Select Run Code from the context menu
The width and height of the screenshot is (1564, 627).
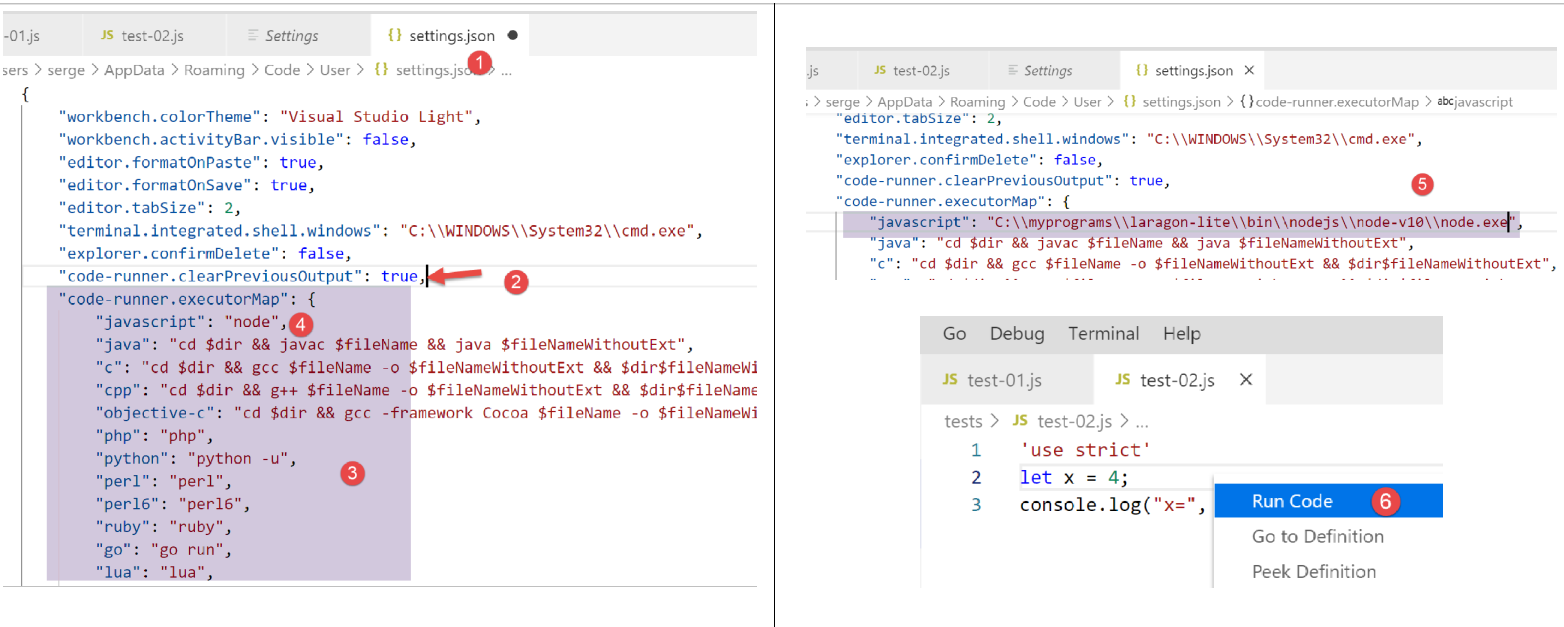click(1292, 502)
